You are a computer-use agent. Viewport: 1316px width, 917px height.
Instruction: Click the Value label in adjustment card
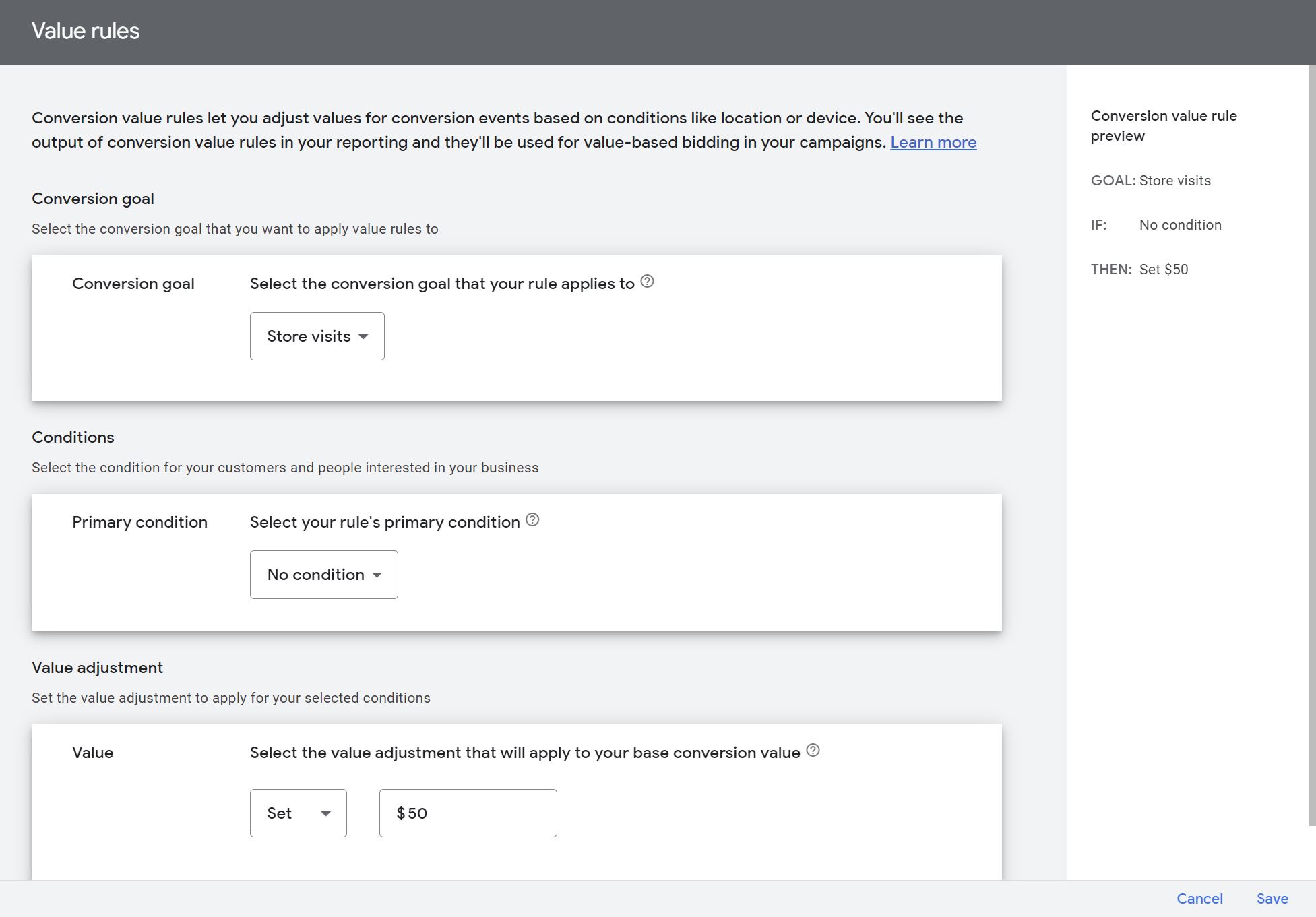[x=92, y=753]
